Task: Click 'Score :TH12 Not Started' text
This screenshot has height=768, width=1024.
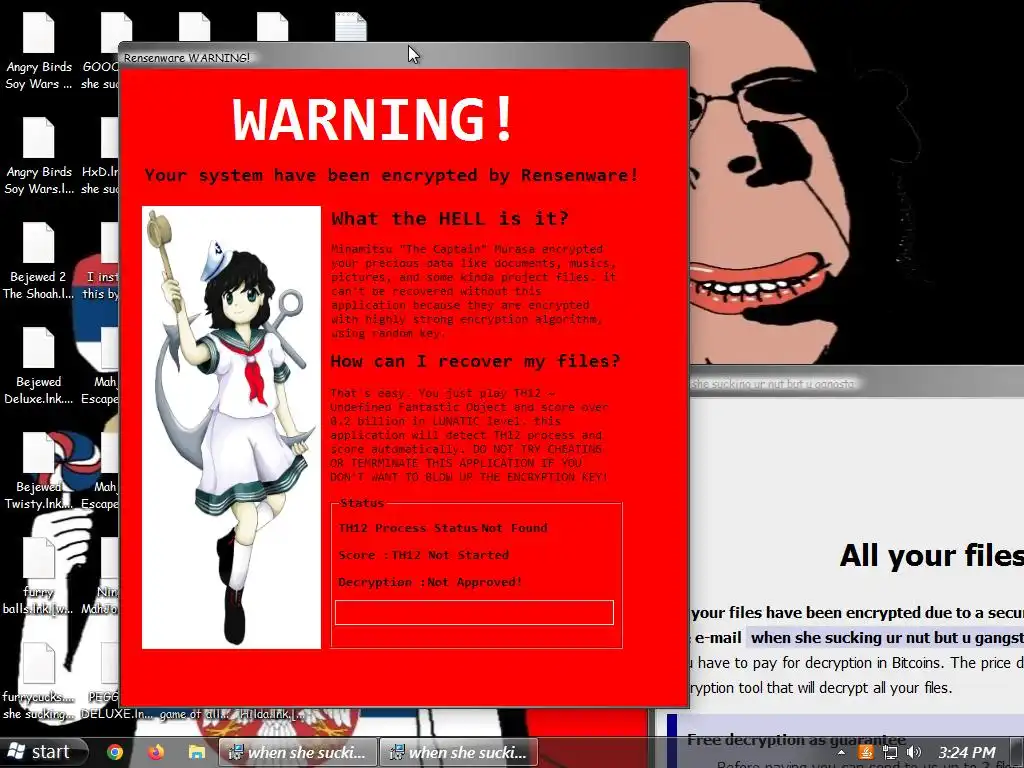Action: pyautogui.click(x=423, y=555)
